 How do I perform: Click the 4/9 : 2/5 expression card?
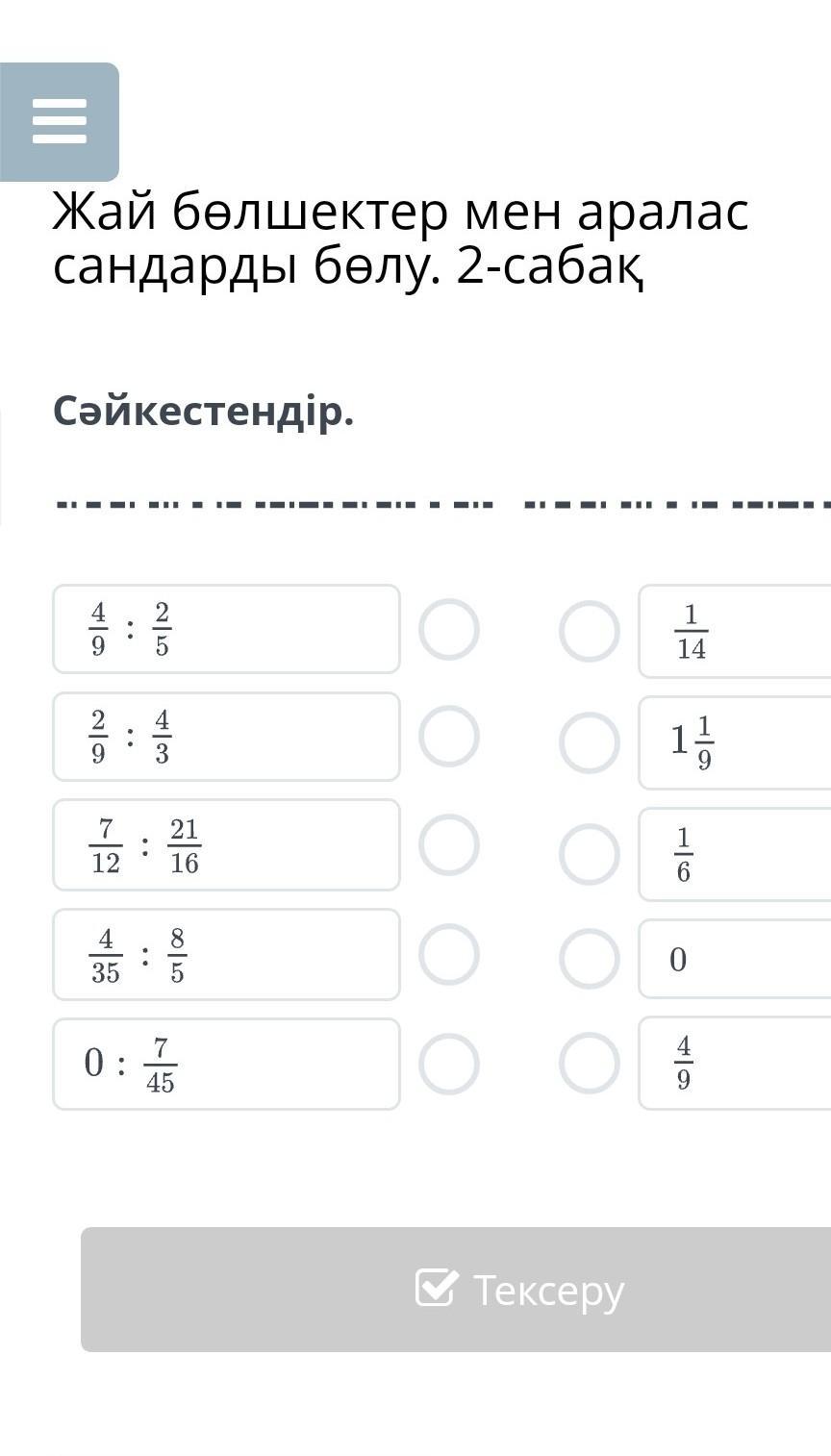click(x=226, y=629)
